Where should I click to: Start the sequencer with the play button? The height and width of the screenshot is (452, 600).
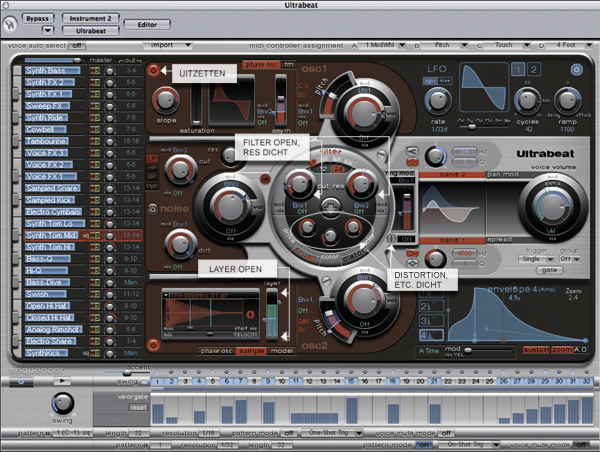point(62,381)
